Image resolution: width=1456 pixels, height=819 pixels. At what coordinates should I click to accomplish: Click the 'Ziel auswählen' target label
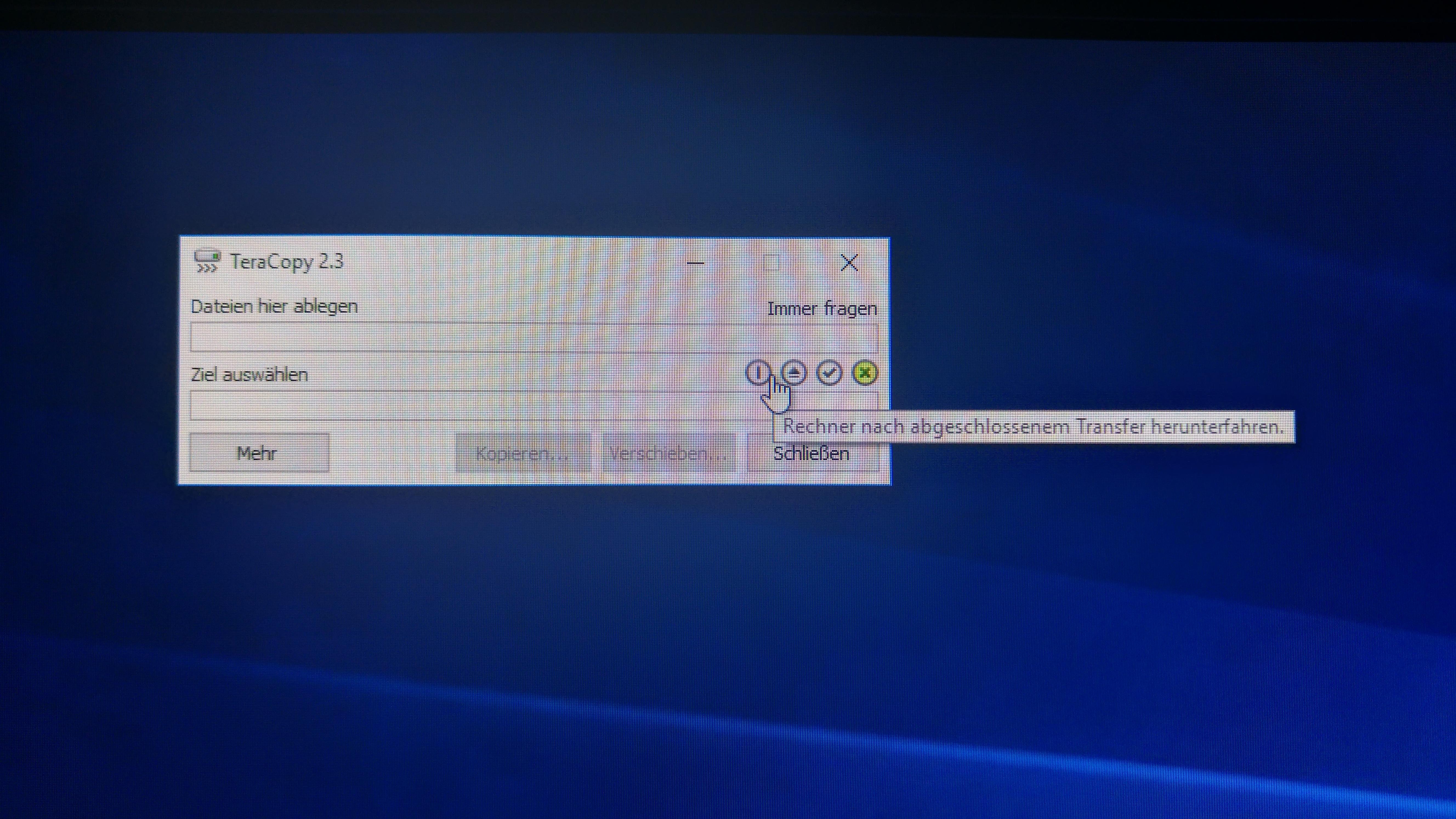pos(249,375)
